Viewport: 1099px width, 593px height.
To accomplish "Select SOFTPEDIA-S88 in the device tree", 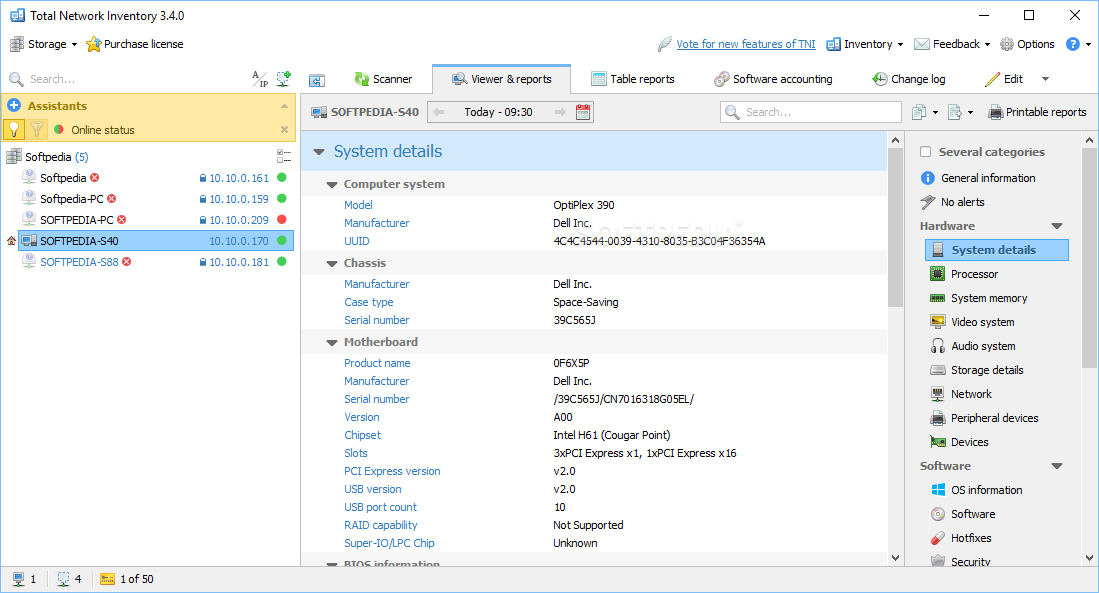I will 156,262.
